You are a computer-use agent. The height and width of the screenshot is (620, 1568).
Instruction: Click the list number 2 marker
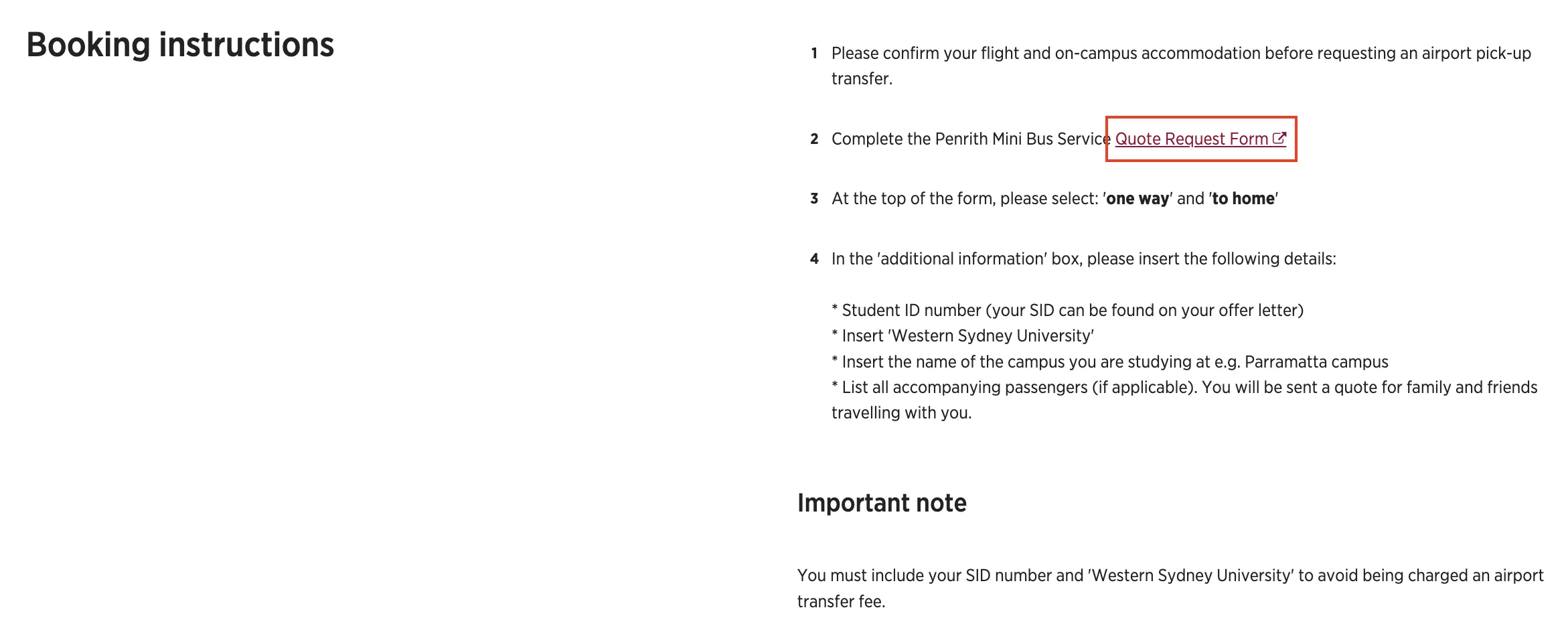pyautogui.click(x=814, y=139)
